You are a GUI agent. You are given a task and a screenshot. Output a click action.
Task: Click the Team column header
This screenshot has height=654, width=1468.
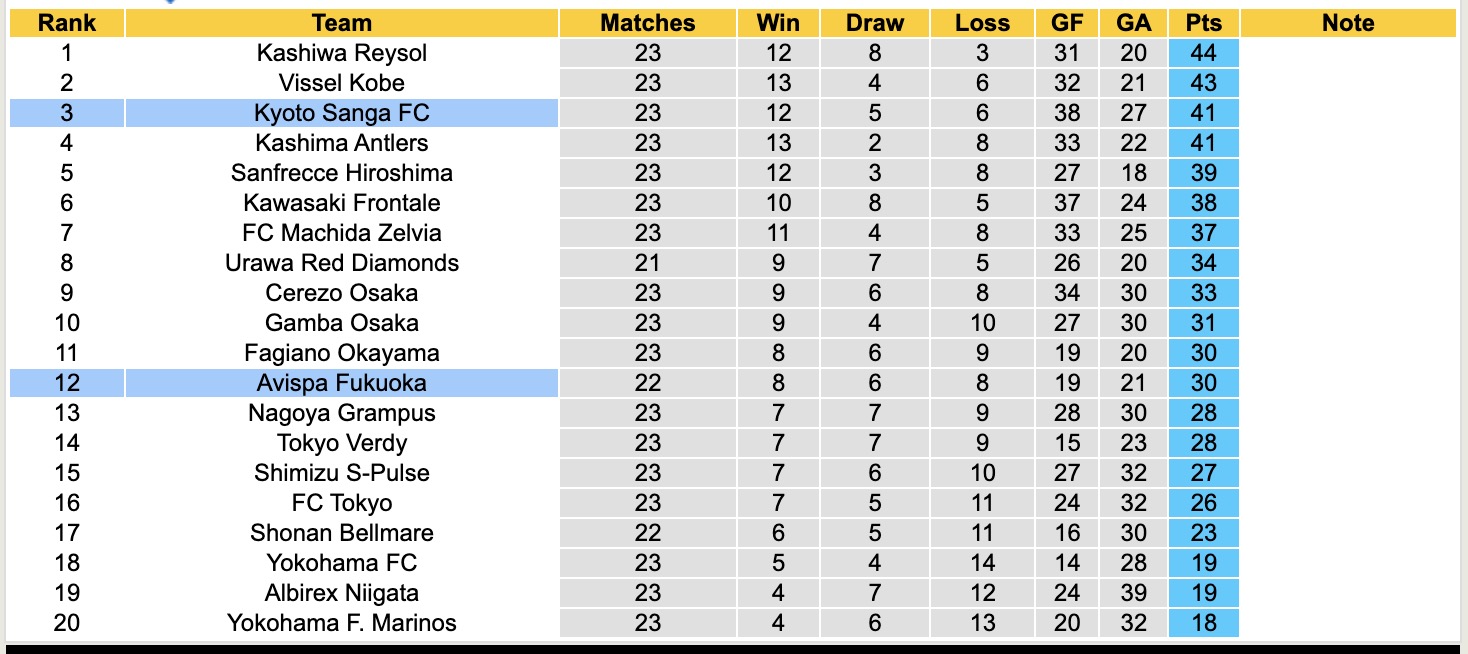[341, 23]
